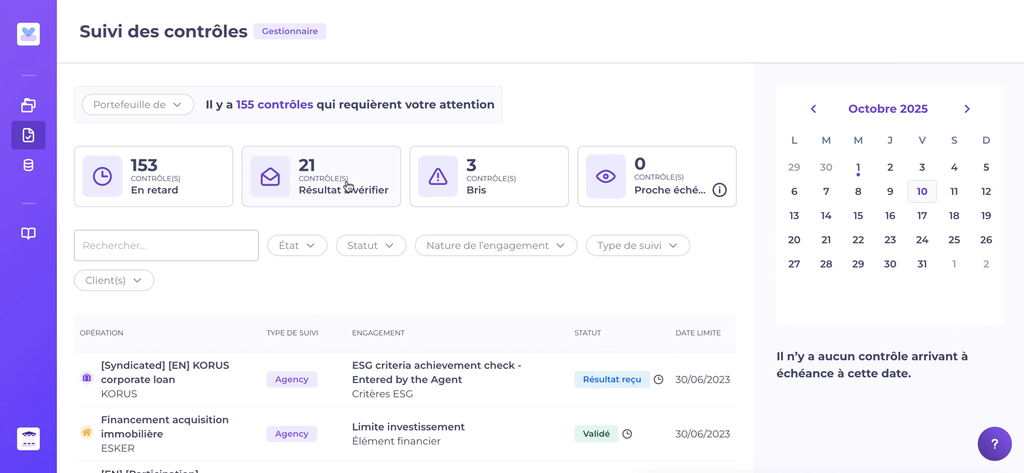Click the clock icon beside Résultat reçu
Image resolution: width=1024 pixels, height=473 pixels.
point(658,380)
